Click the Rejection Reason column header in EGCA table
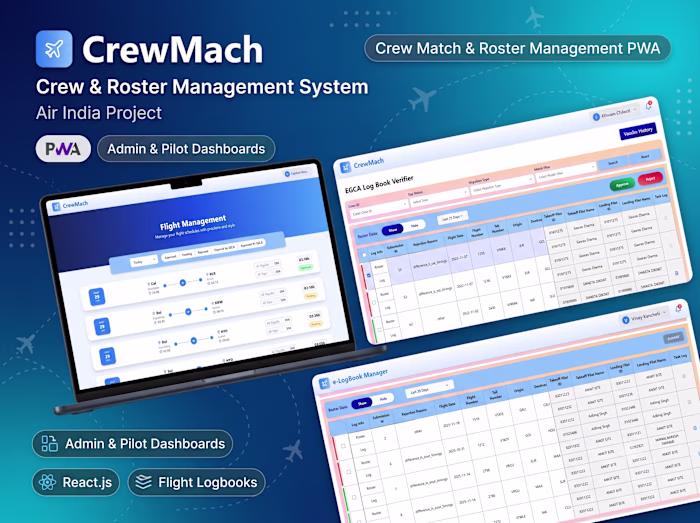This screenshot has width=700, height=523. [x=425, y=243]
